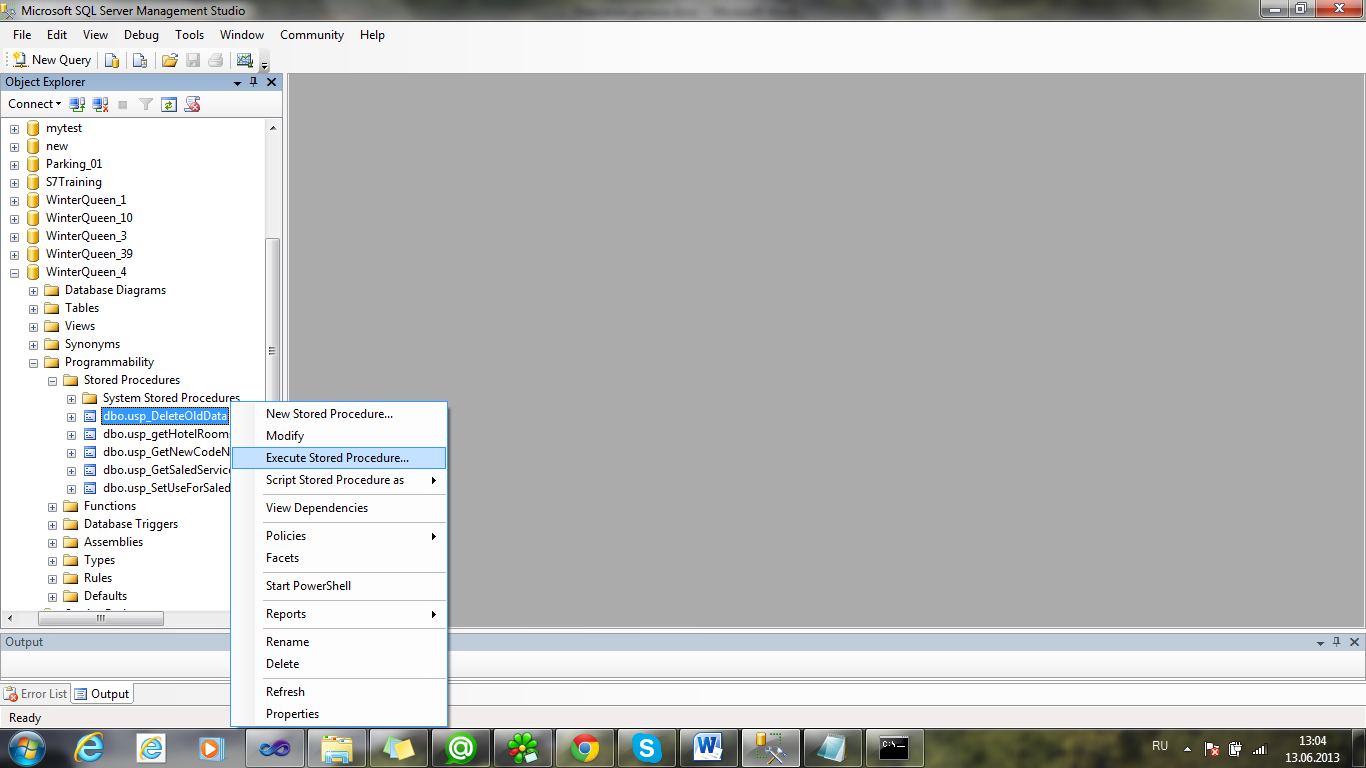Image resolution: width=1366 pixels, height=768 pixels.
Task: Show hidden tray icons arrow
Action: [1187, 748]
